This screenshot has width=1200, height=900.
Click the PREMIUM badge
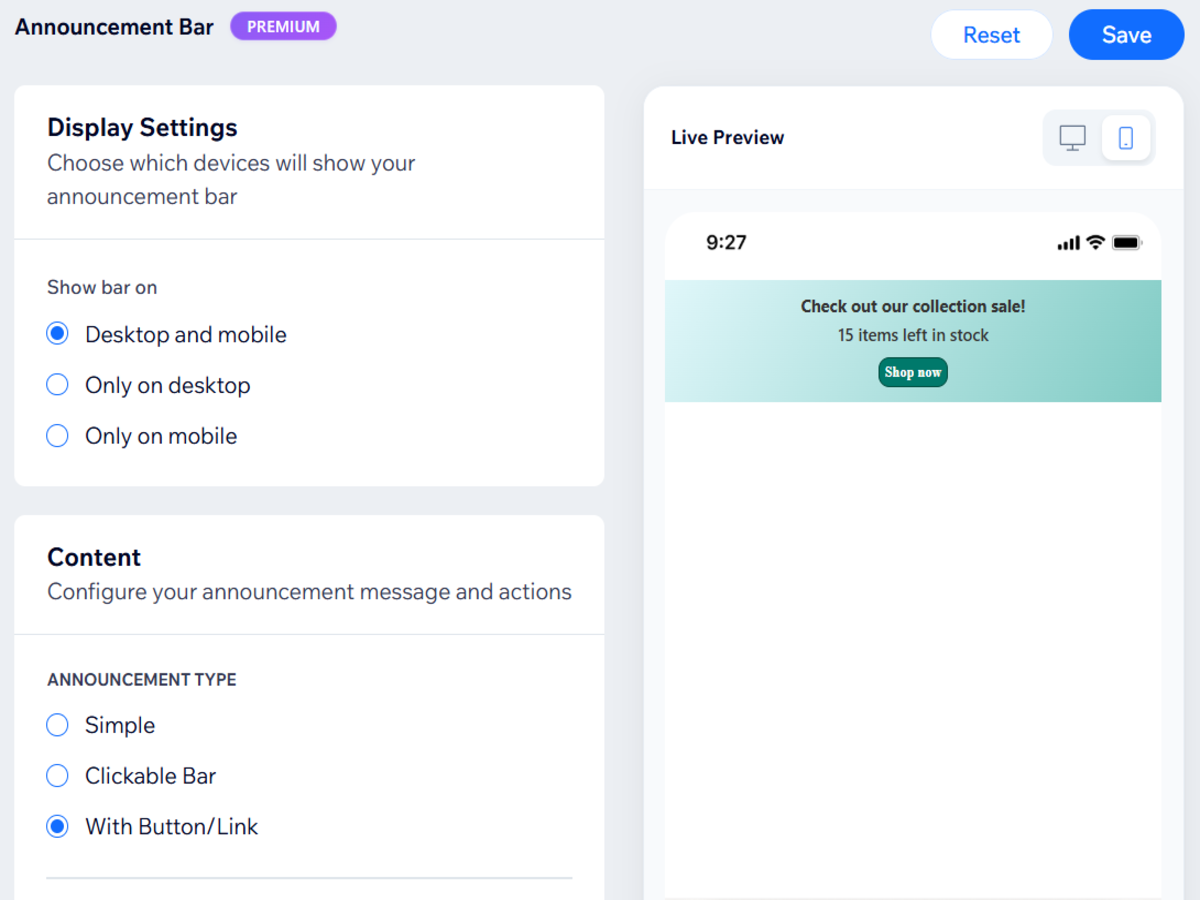(x=283, y=27)
